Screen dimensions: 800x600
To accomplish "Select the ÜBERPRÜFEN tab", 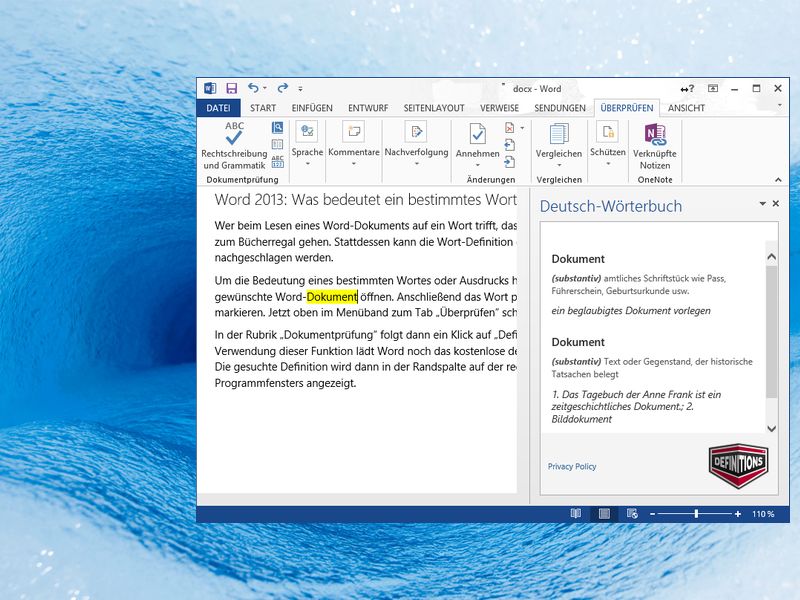I will tap(627, 108).
